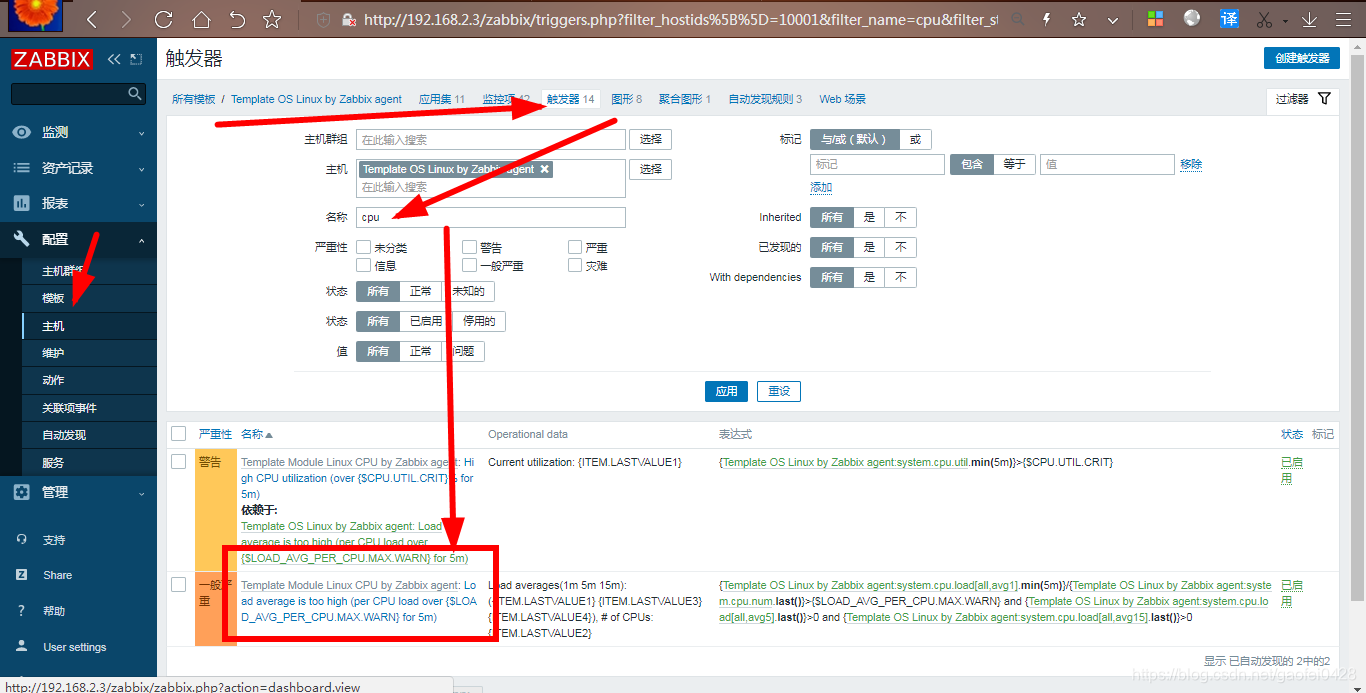1366x693 pixels.
Task: Click the lightning bolt icon in the address bar
Action: tap(1047, 19)
